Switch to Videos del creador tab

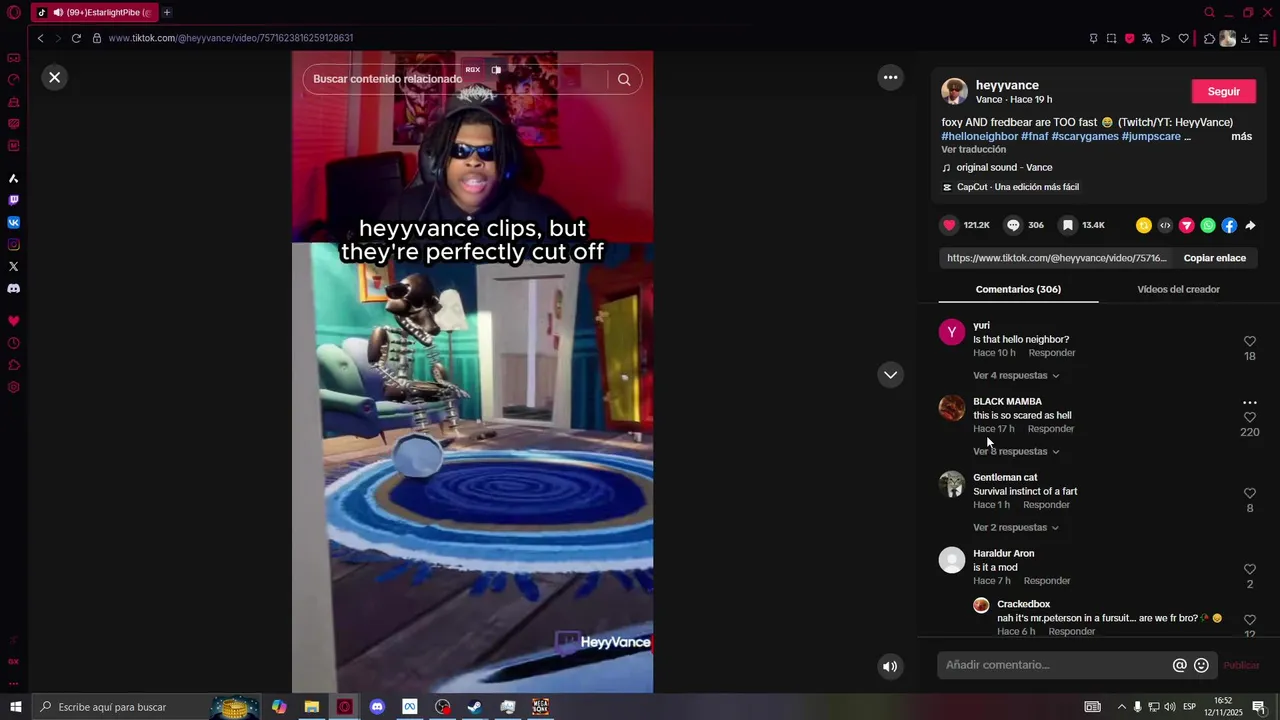point(1178,289)
